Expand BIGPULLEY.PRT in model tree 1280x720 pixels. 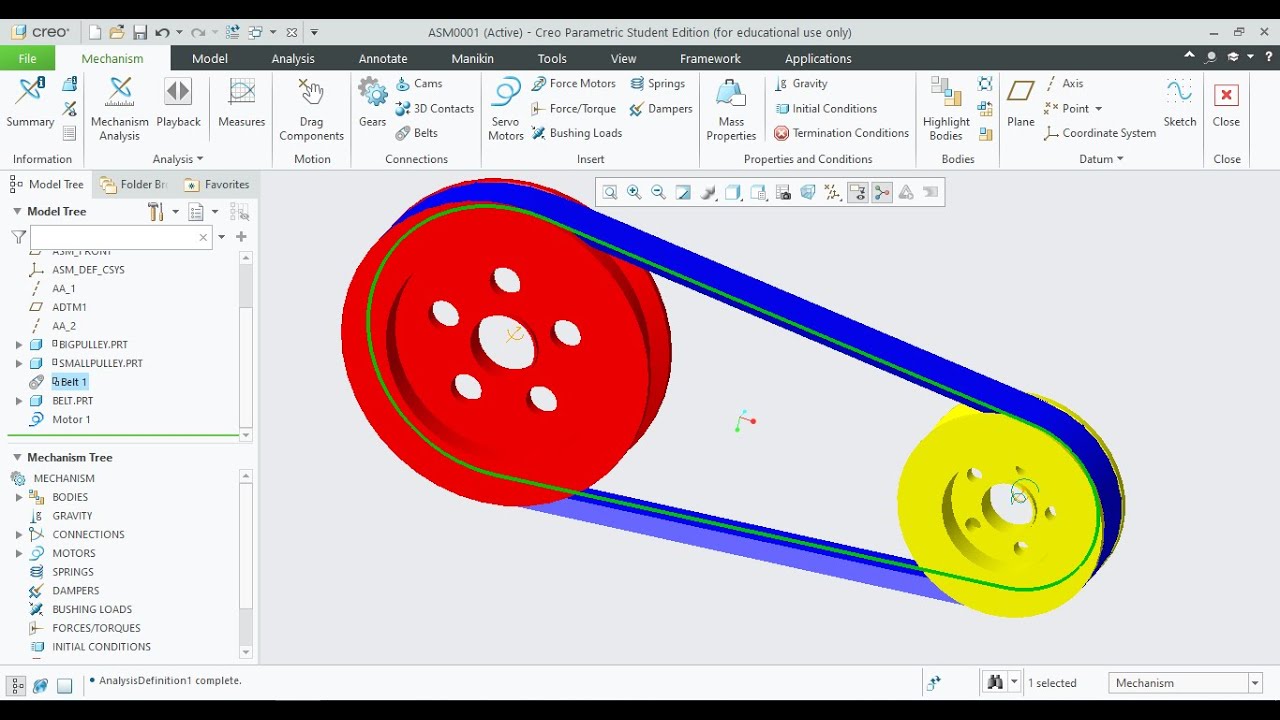tap(19, 345)
